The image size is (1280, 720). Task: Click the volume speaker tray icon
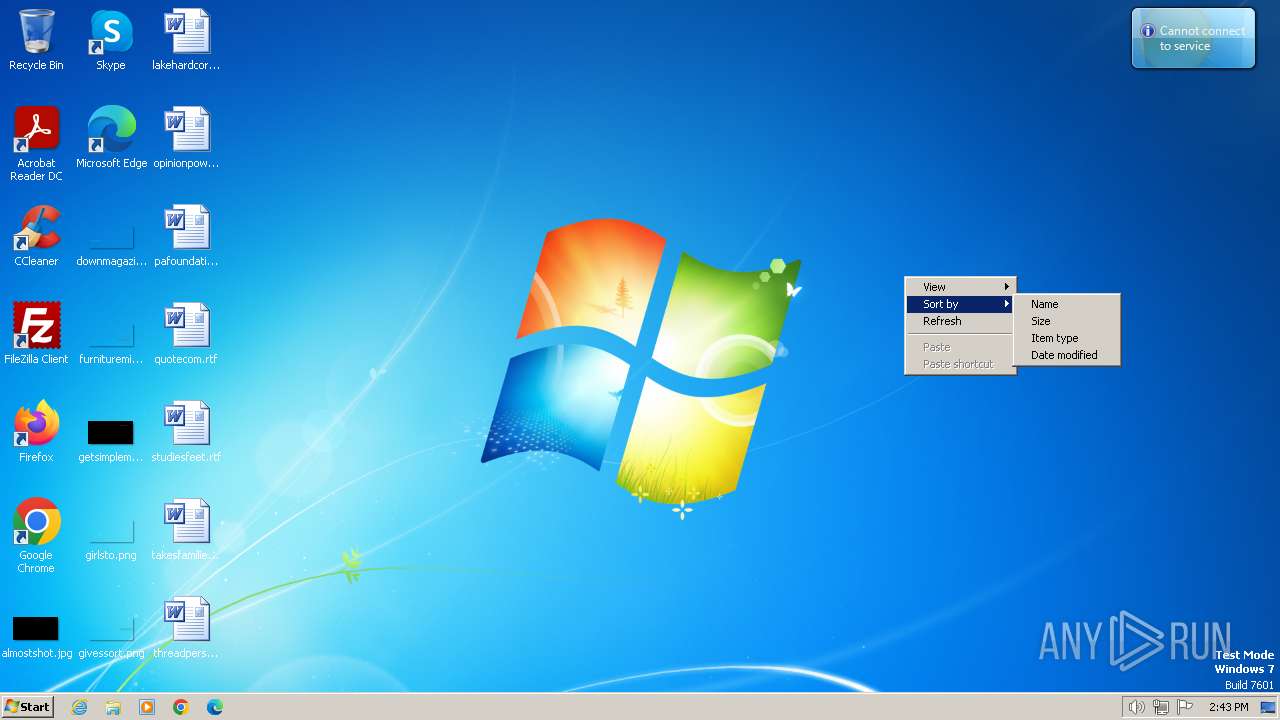click(1136, 707)
